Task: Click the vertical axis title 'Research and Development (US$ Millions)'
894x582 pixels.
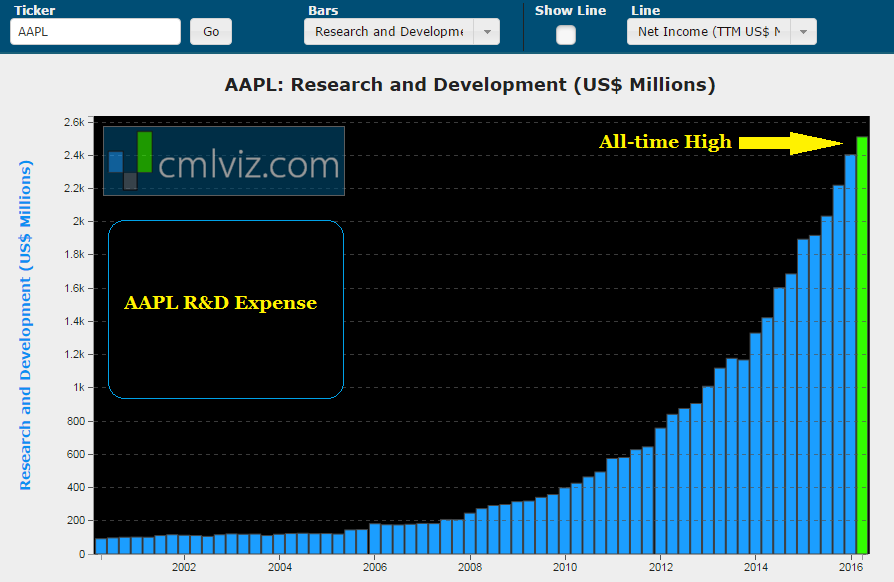Action: (26, 325)
